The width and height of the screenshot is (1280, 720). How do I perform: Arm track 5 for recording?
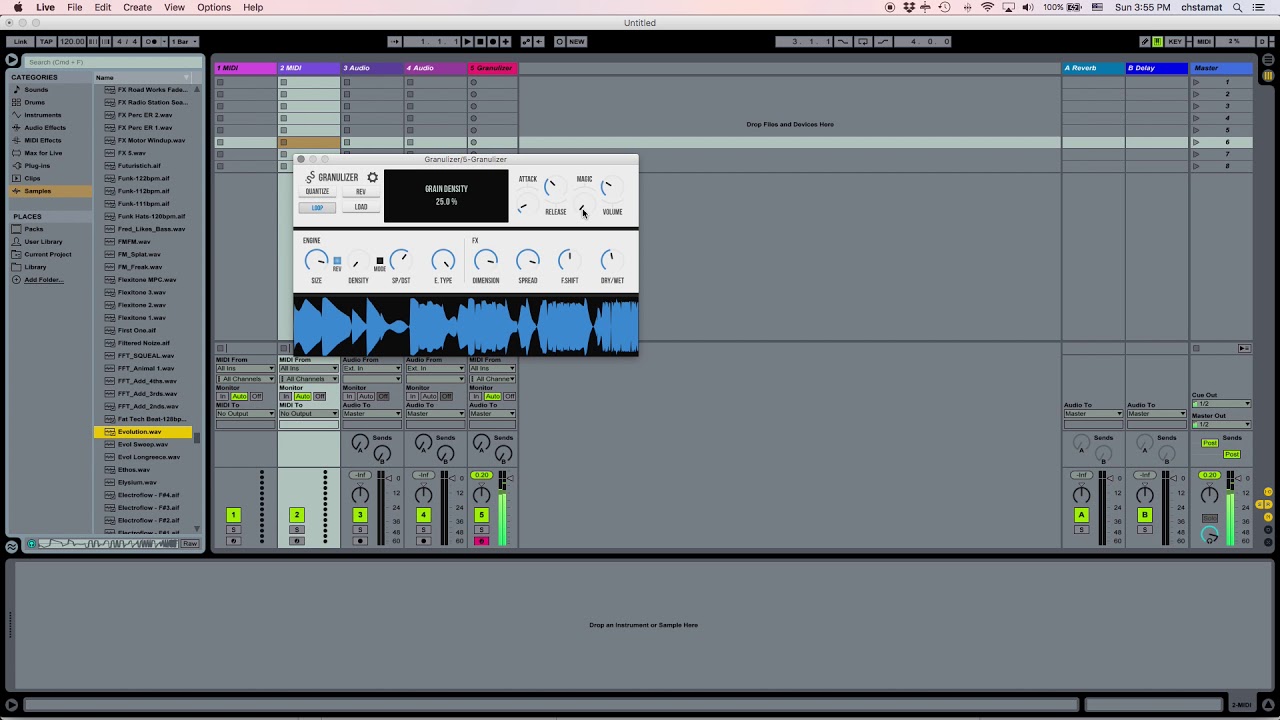[481, 541]
